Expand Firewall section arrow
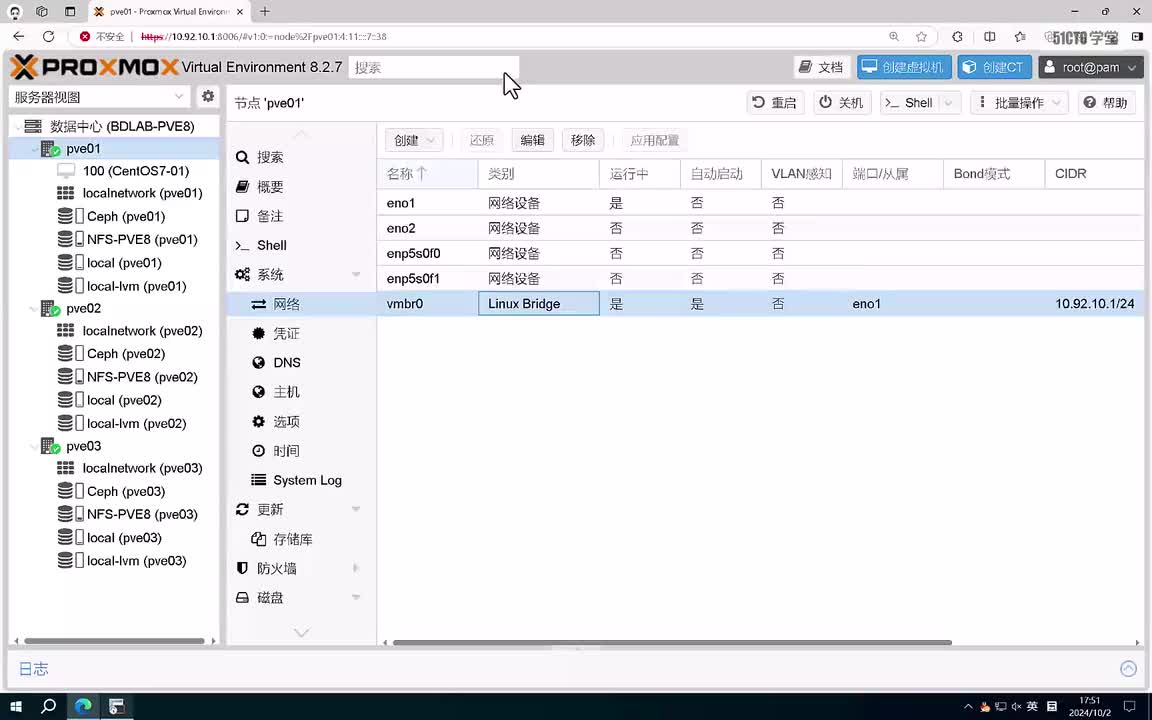The image size is (1152, 720). pos(356,568)
